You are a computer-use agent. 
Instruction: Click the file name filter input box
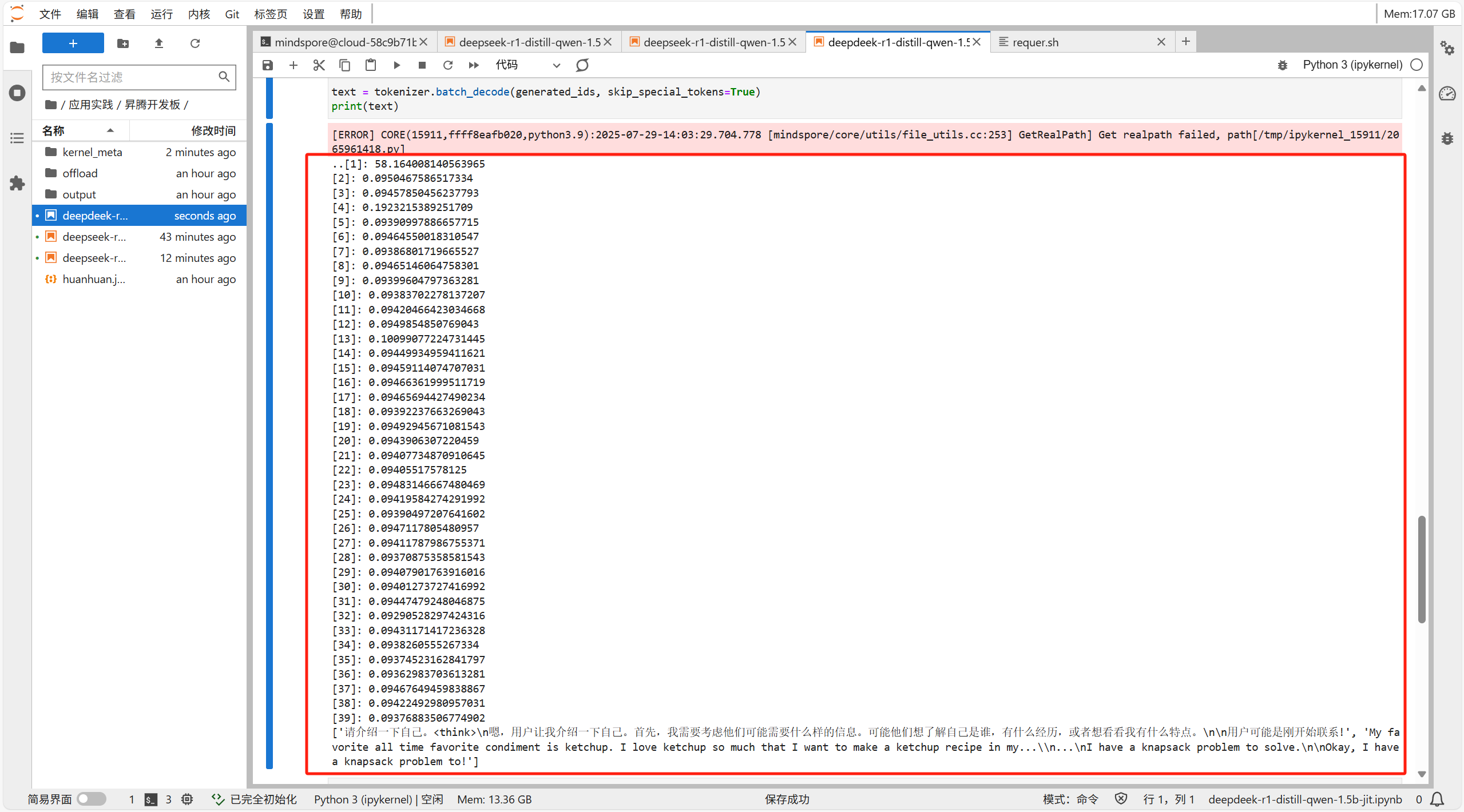(x=132, y=77)
